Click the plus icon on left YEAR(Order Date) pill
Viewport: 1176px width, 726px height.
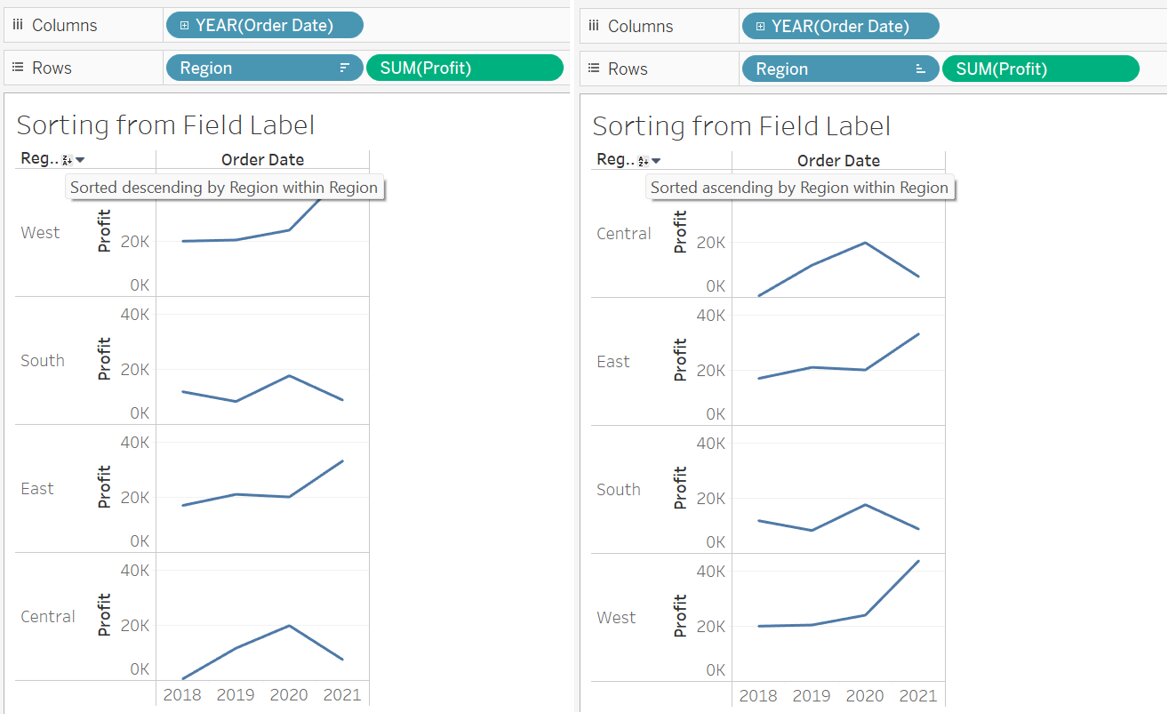pyautogui.click(x=183, y=25)
